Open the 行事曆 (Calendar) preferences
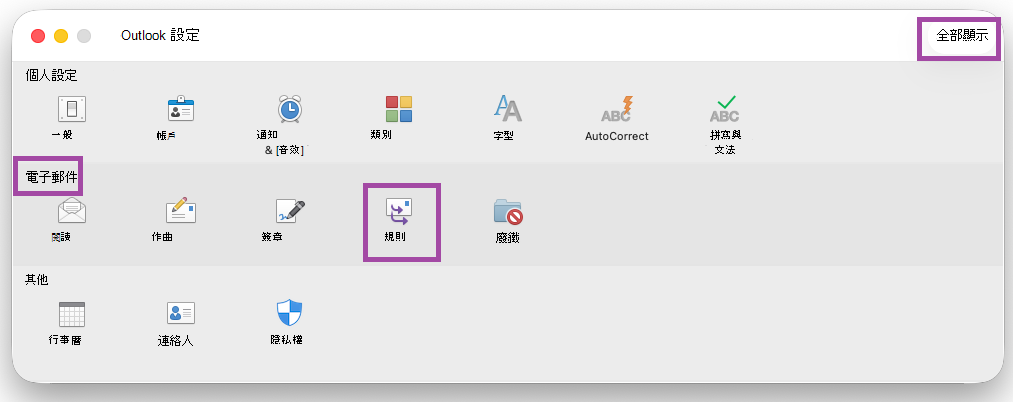 click(x=72, y=314)
